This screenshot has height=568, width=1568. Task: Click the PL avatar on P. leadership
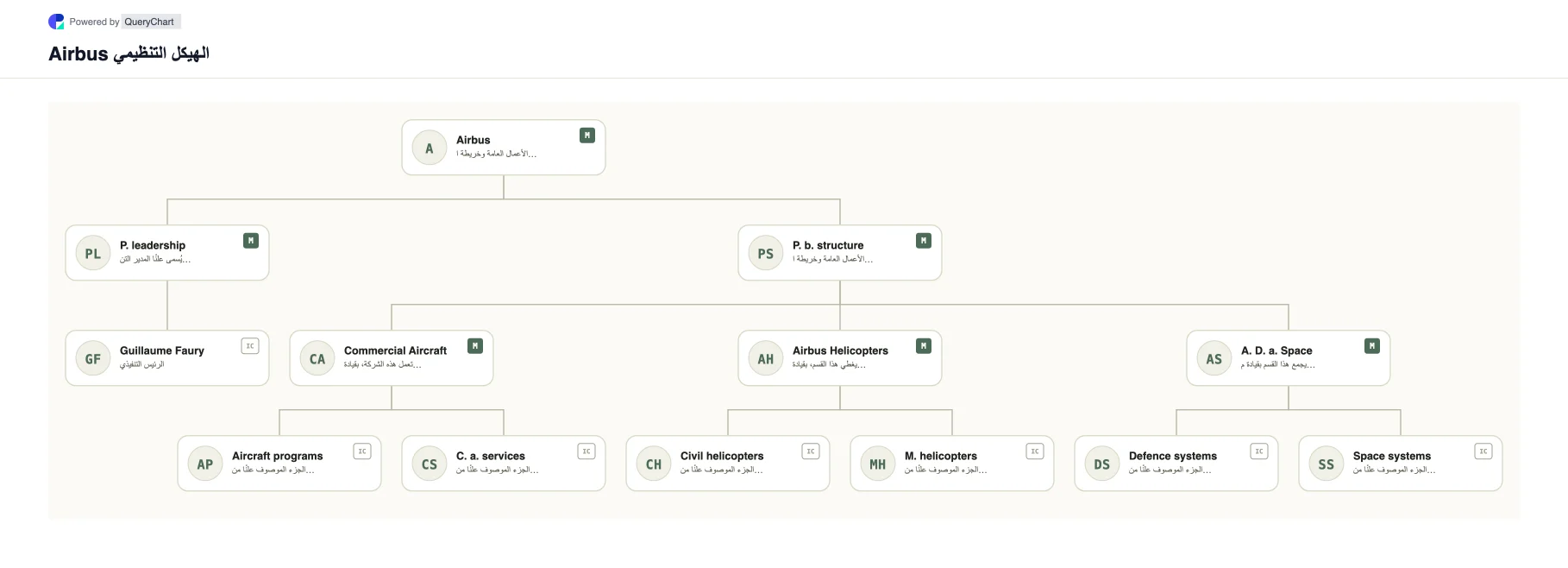click(x=93, y=254)
